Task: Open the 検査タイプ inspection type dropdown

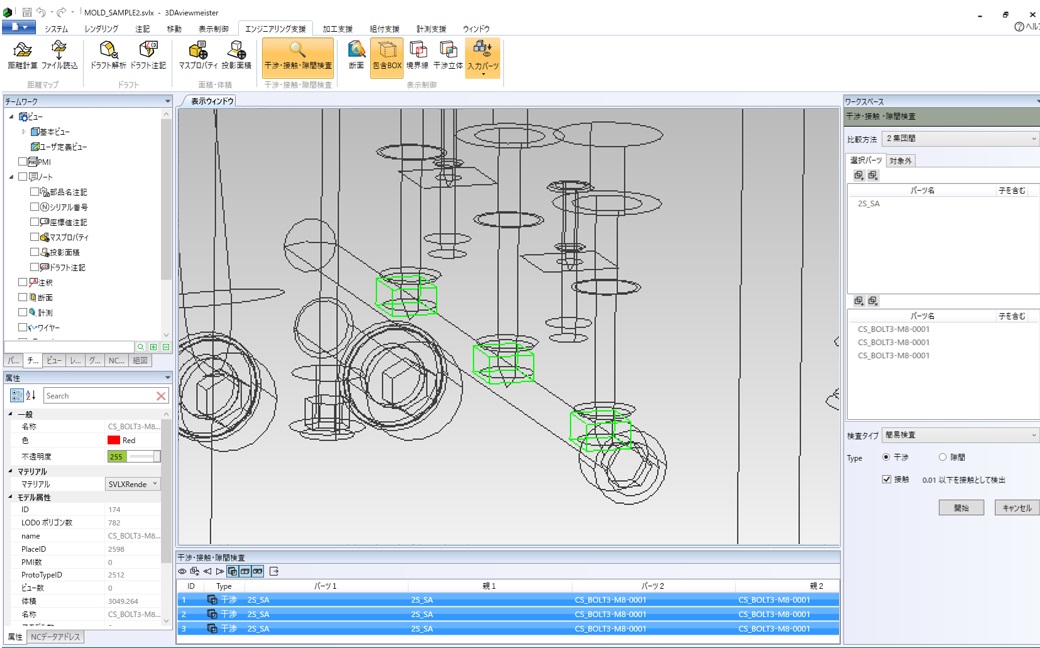Action: point(961,435)
